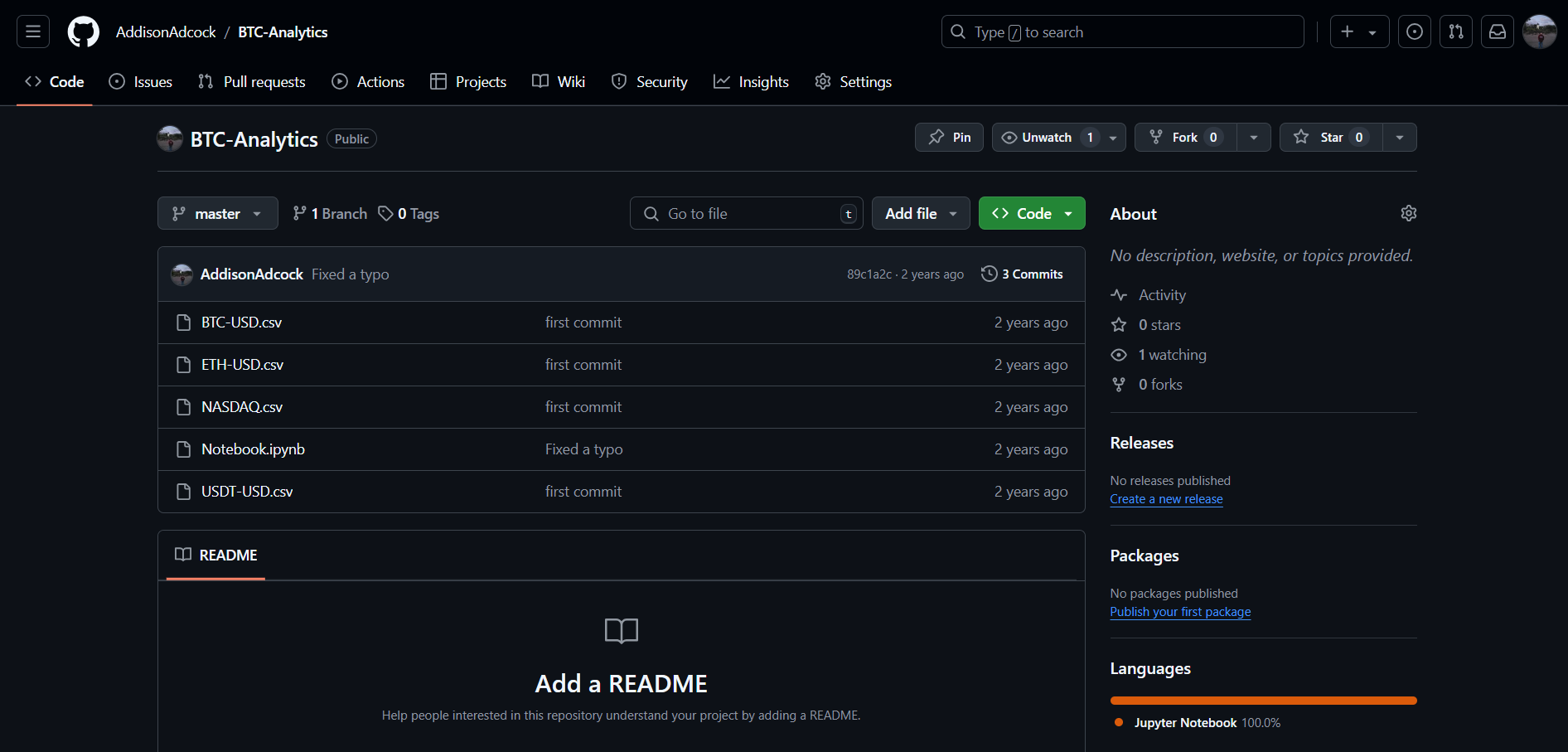Click the Add a README heading
Image resolution: width=1568 pixels, height=752 pixels.
[x=621, y=684]
